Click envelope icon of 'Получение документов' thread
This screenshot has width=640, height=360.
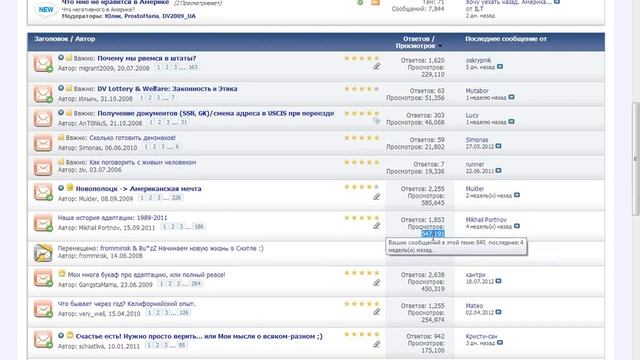43,118
